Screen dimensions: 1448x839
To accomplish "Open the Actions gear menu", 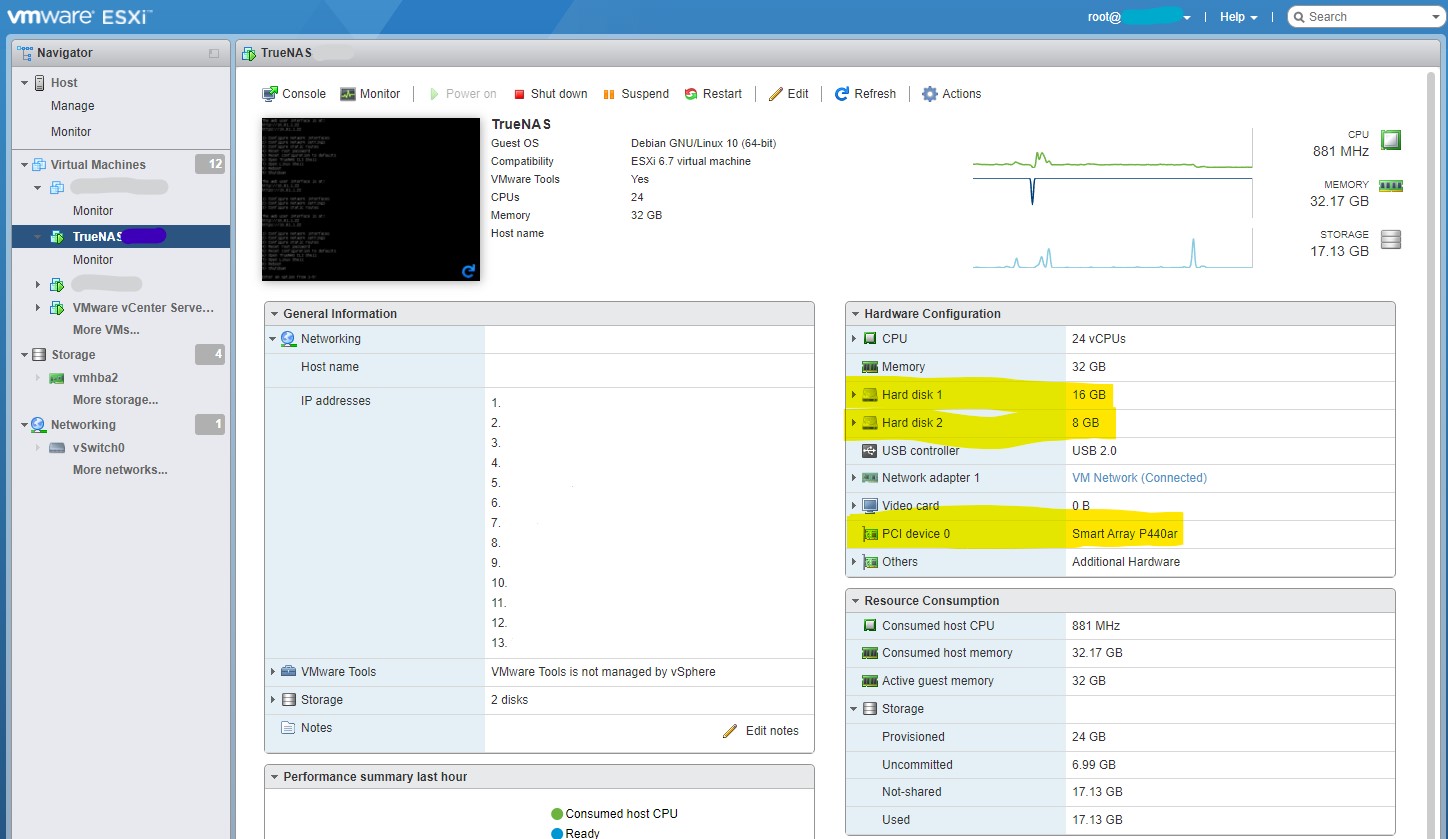I will pyautogui.click(x=951, y=94).
